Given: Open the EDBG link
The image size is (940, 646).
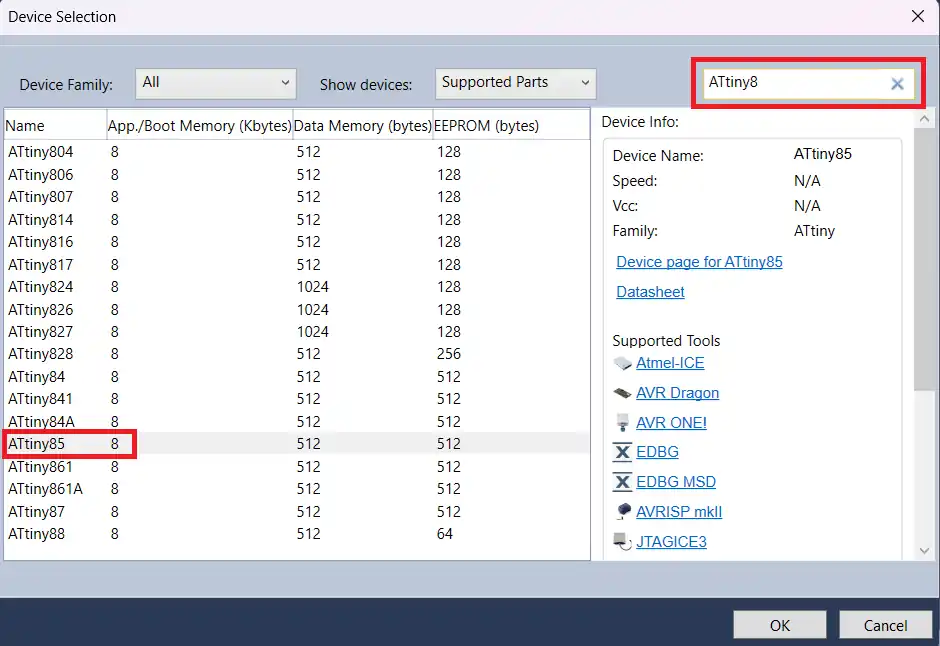Looking at the screenshot, I should point(657,452).
